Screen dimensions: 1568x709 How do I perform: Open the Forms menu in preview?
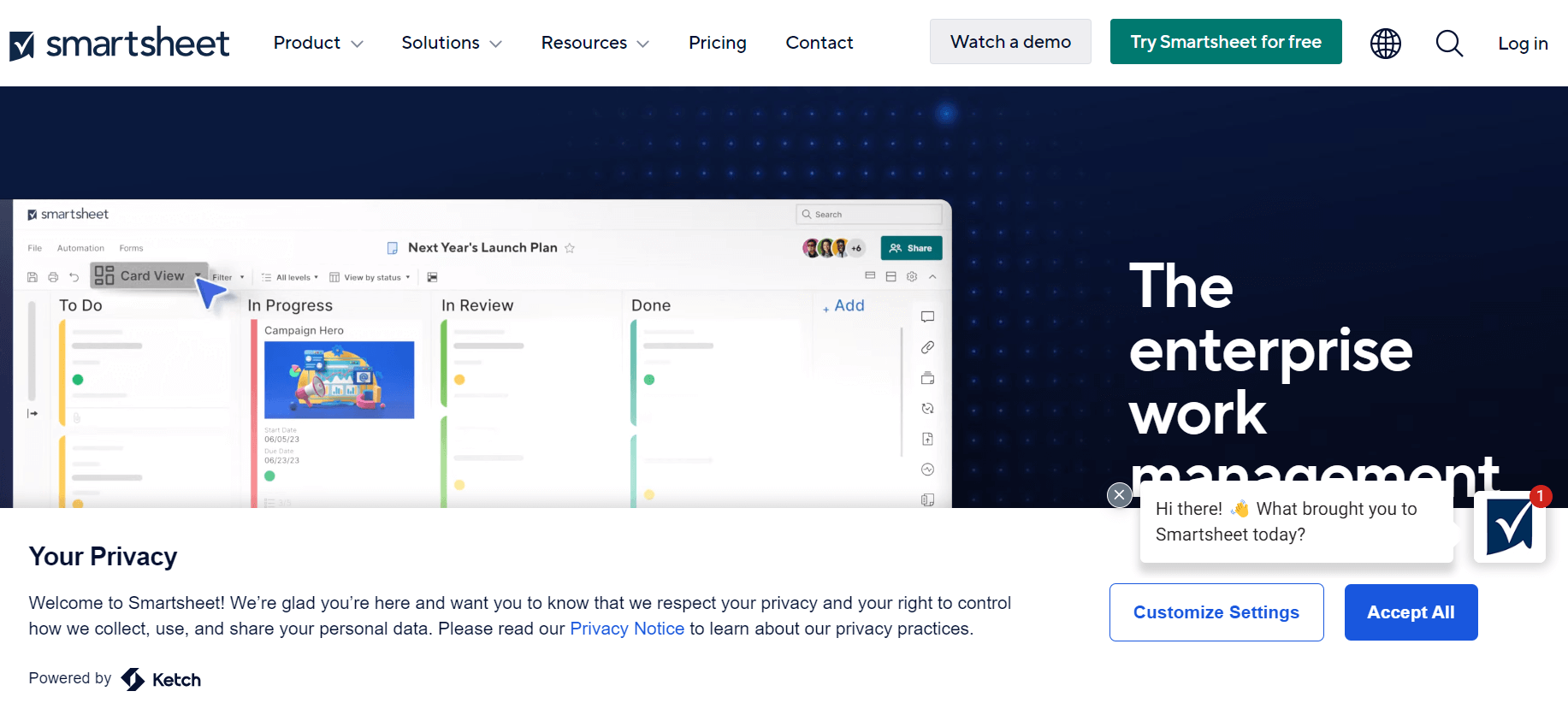point(131,248)
